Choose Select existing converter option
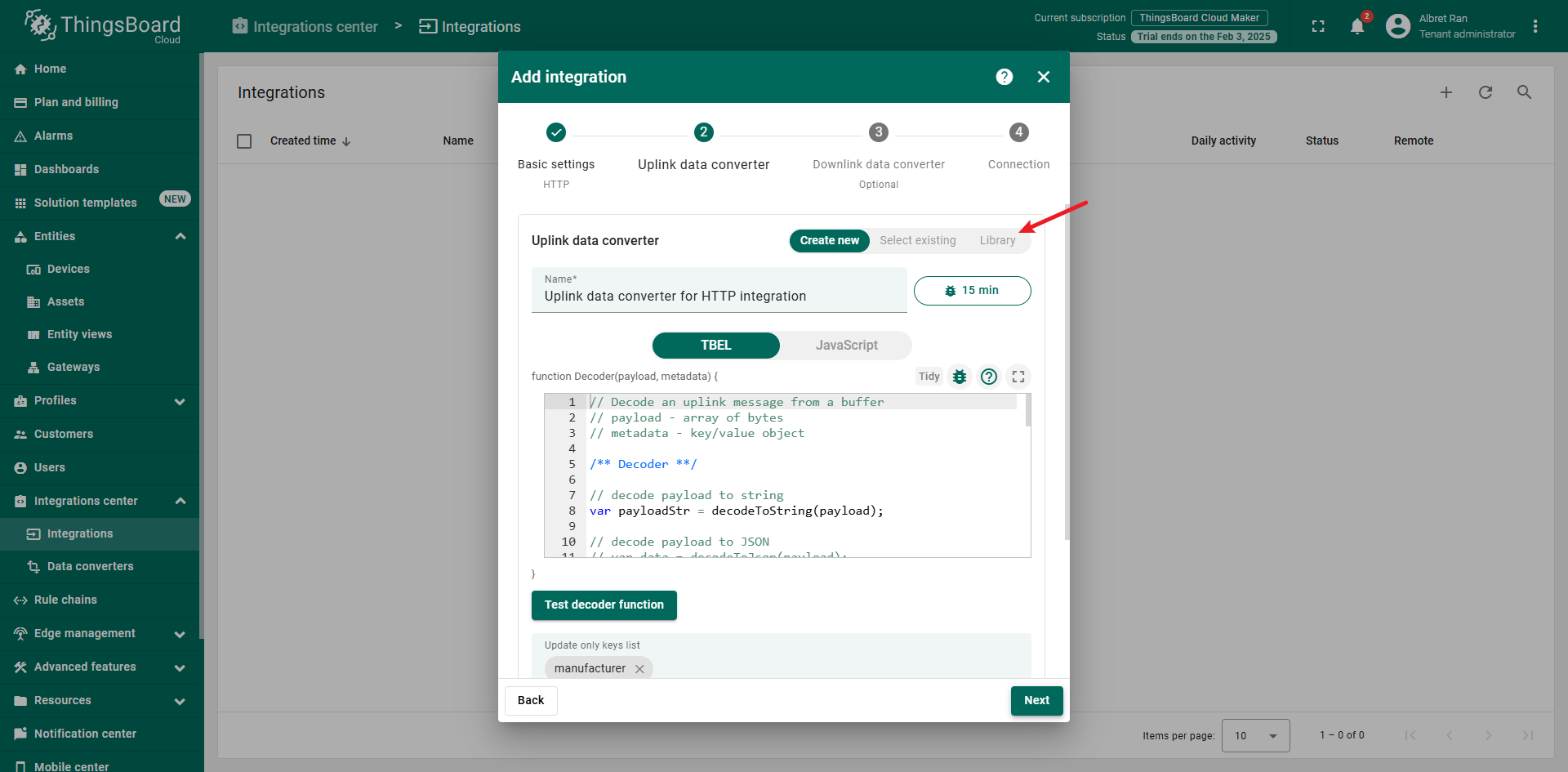Image resolution: width=1568 pixels, height=772 pixels. 918,241
